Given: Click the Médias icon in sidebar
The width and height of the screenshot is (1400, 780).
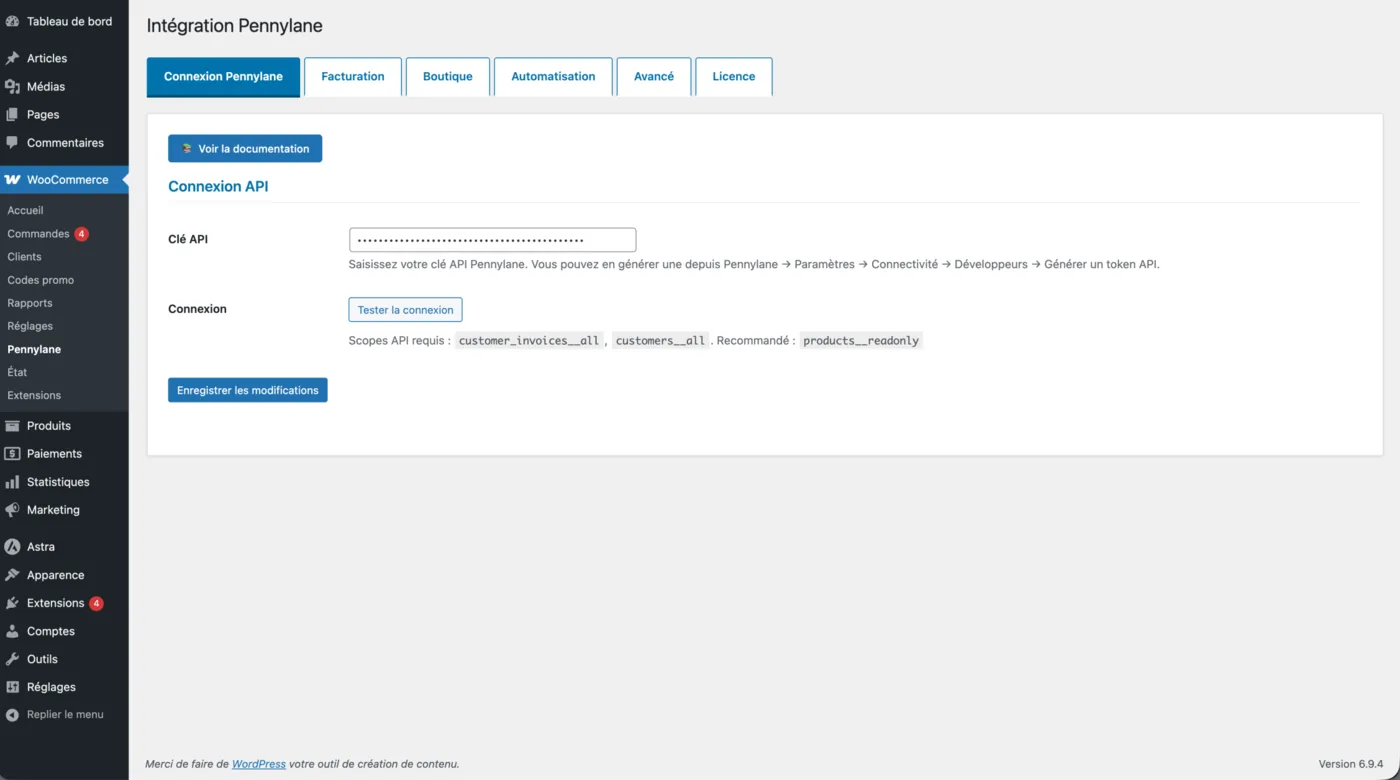Looking at the screenshot, I should (x=12, y=86).
